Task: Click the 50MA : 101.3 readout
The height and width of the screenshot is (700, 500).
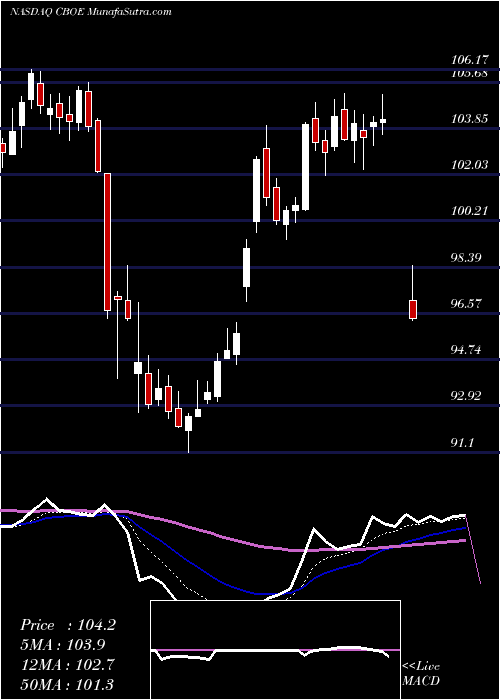Action: pos(67,683)
